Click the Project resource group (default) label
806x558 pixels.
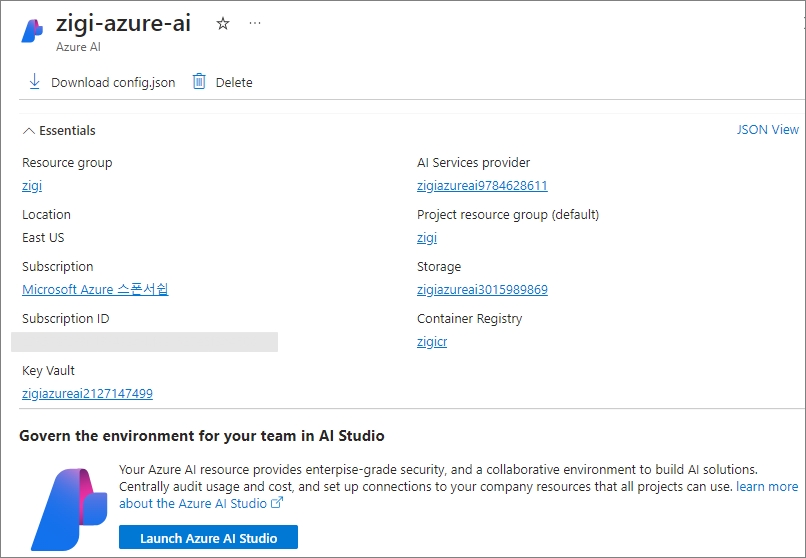(x=508, y=215)
